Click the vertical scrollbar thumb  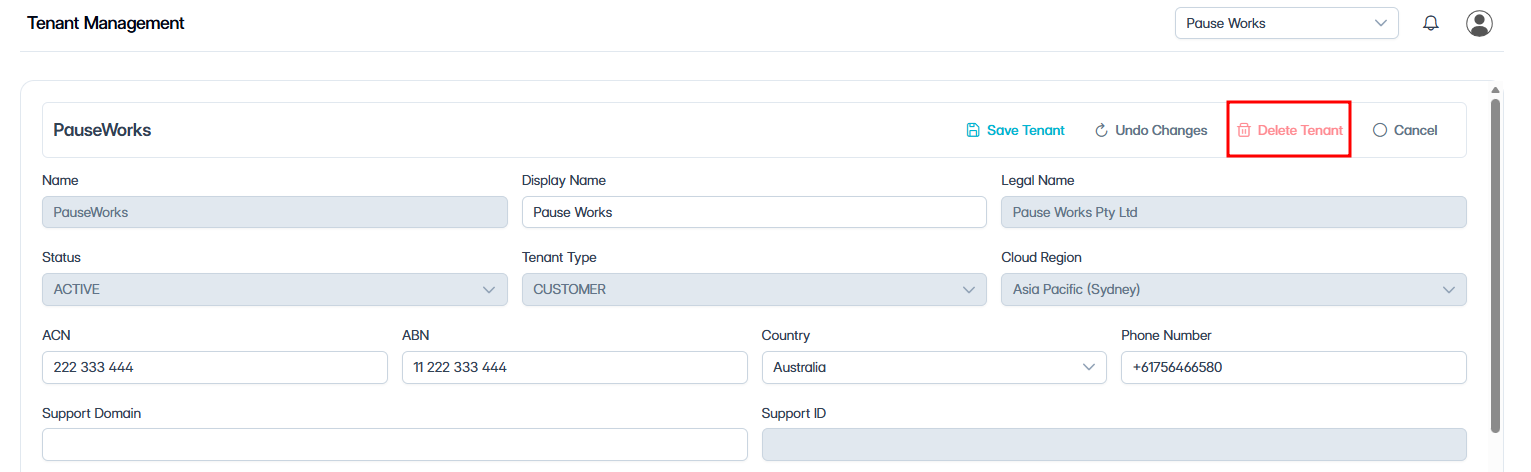1495,265
